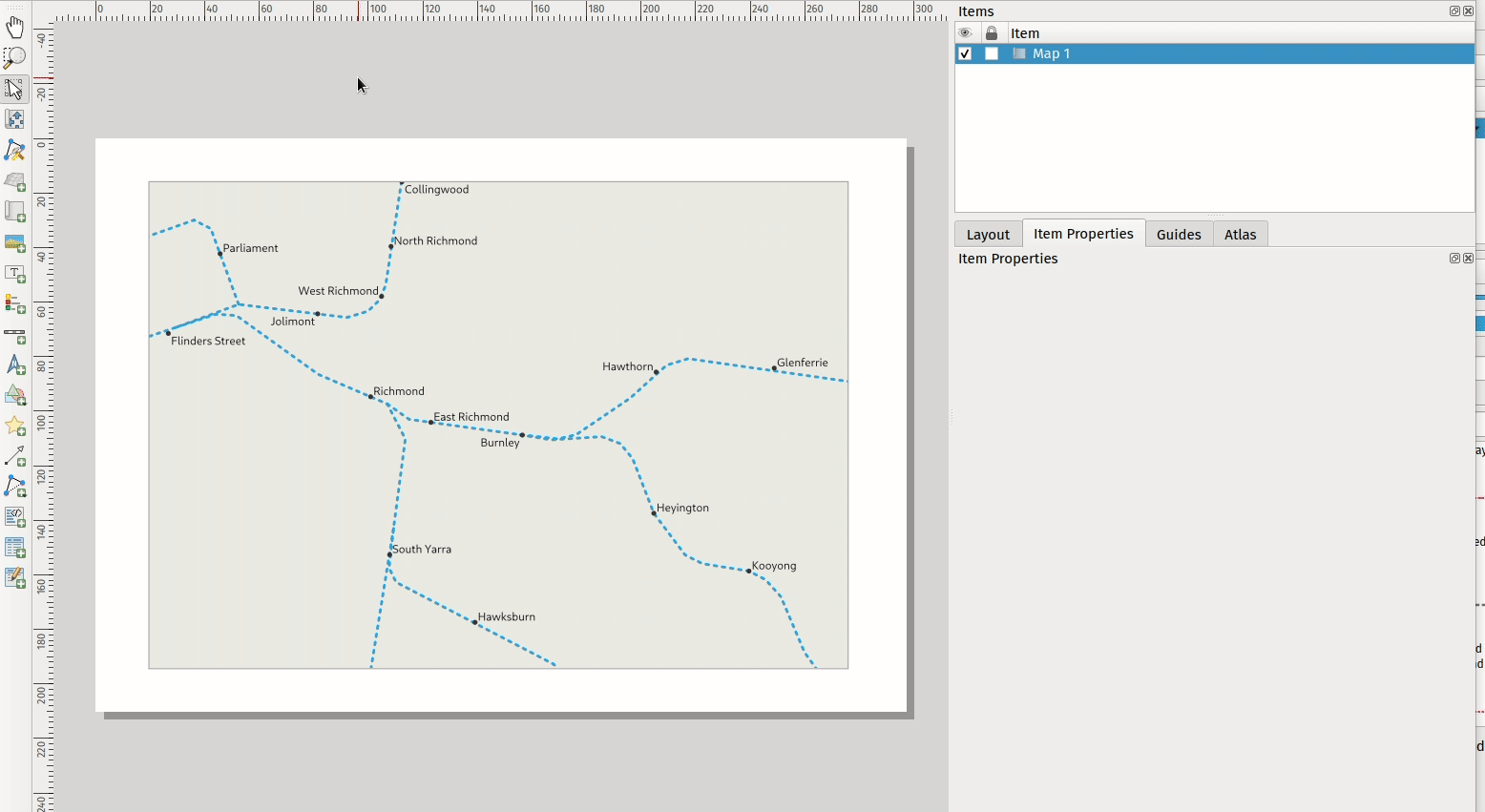This screenshot has height=812, width=1485.
Task: Select Map 1 in the Items list
Action: [x=1052, y=53]
